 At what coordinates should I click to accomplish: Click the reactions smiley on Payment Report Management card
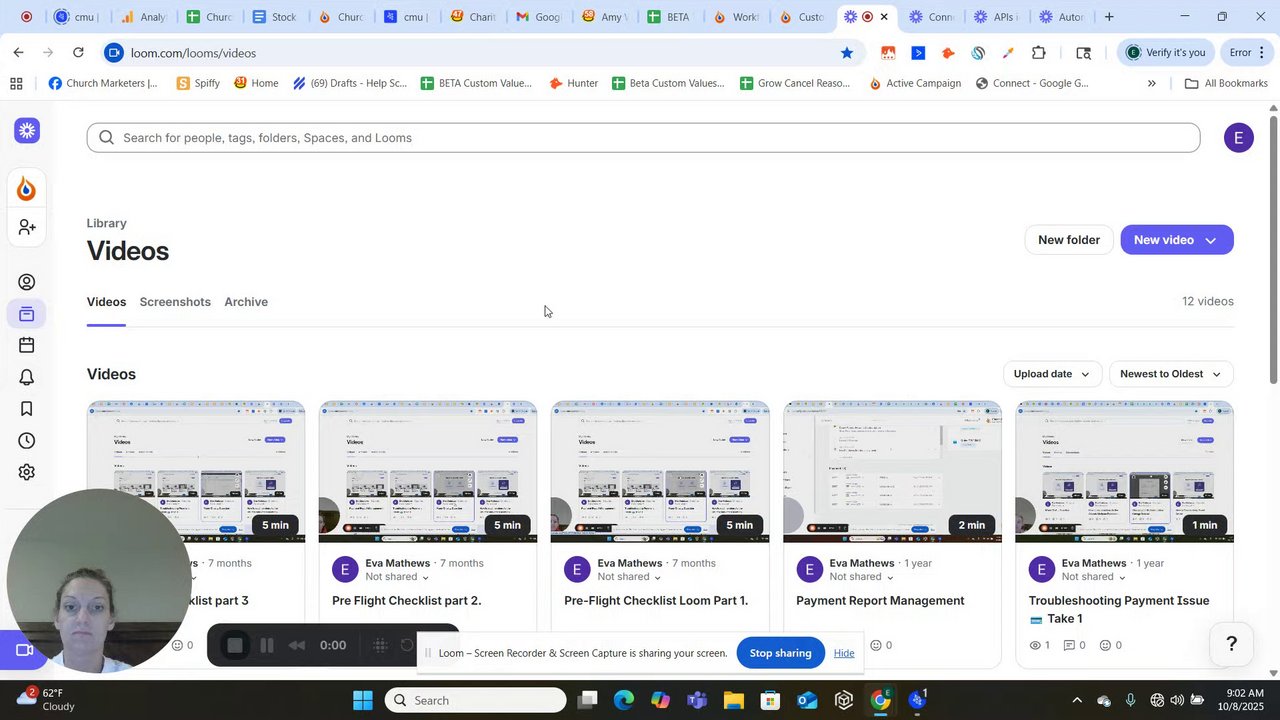point(874,645)
